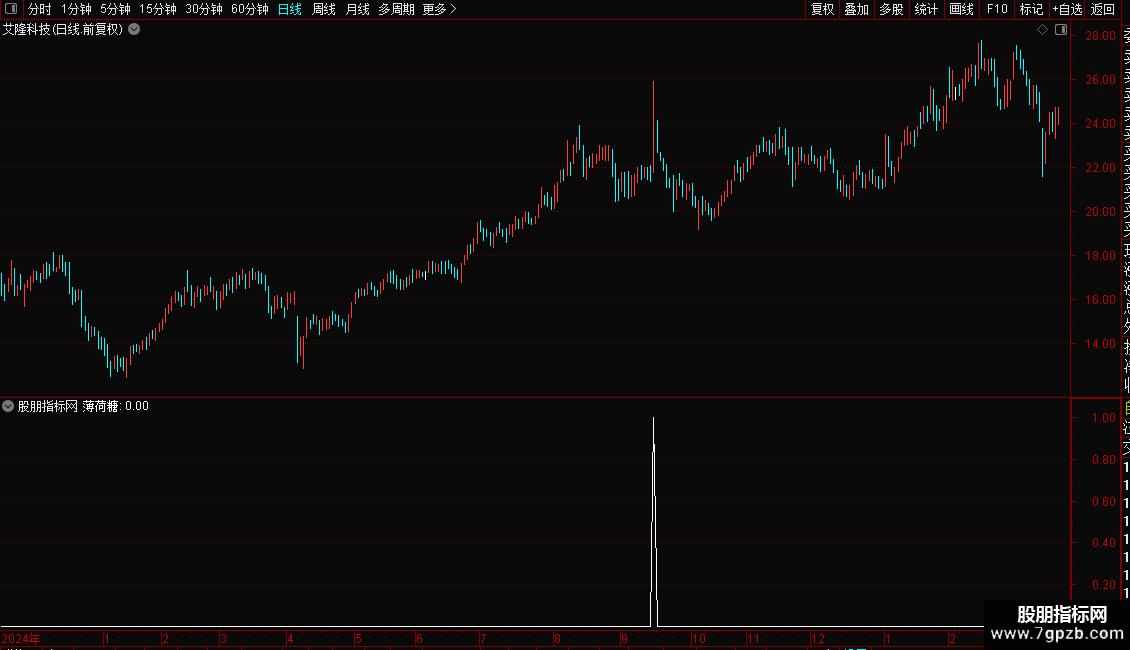1130x650 pixels.
Task: Toggle the left sidebar panel icon
Action: coord(11,9)
